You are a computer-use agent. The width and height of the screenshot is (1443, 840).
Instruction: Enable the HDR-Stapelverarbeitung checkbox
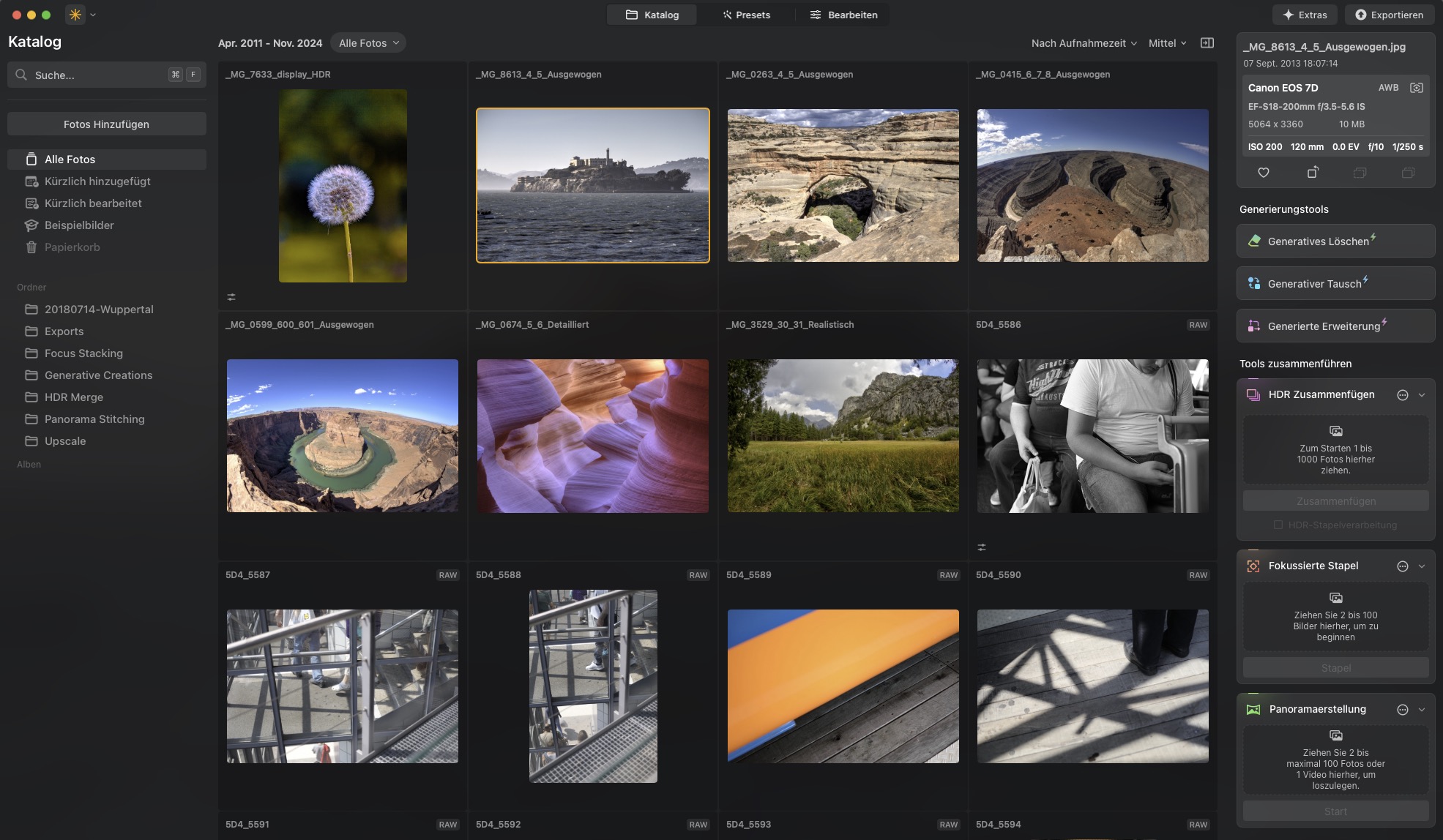[1278, 525]
